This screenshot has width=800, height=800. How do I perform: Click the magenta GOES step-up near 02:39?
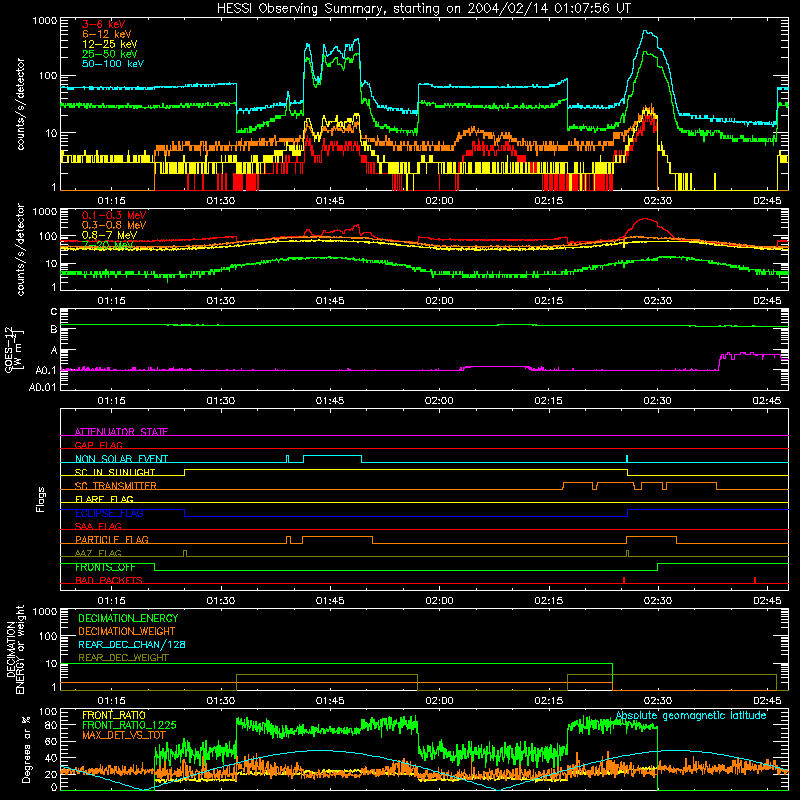pos(719,361)
